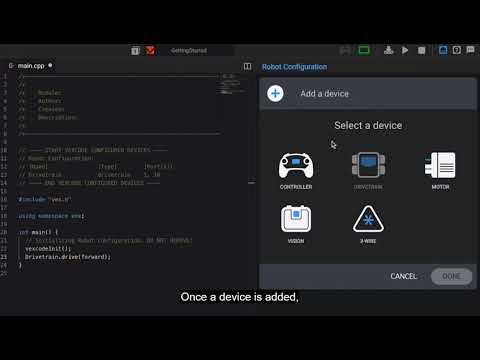Click the Run play icon
Viewport: 480px width, 360px height.
(405, 50)
